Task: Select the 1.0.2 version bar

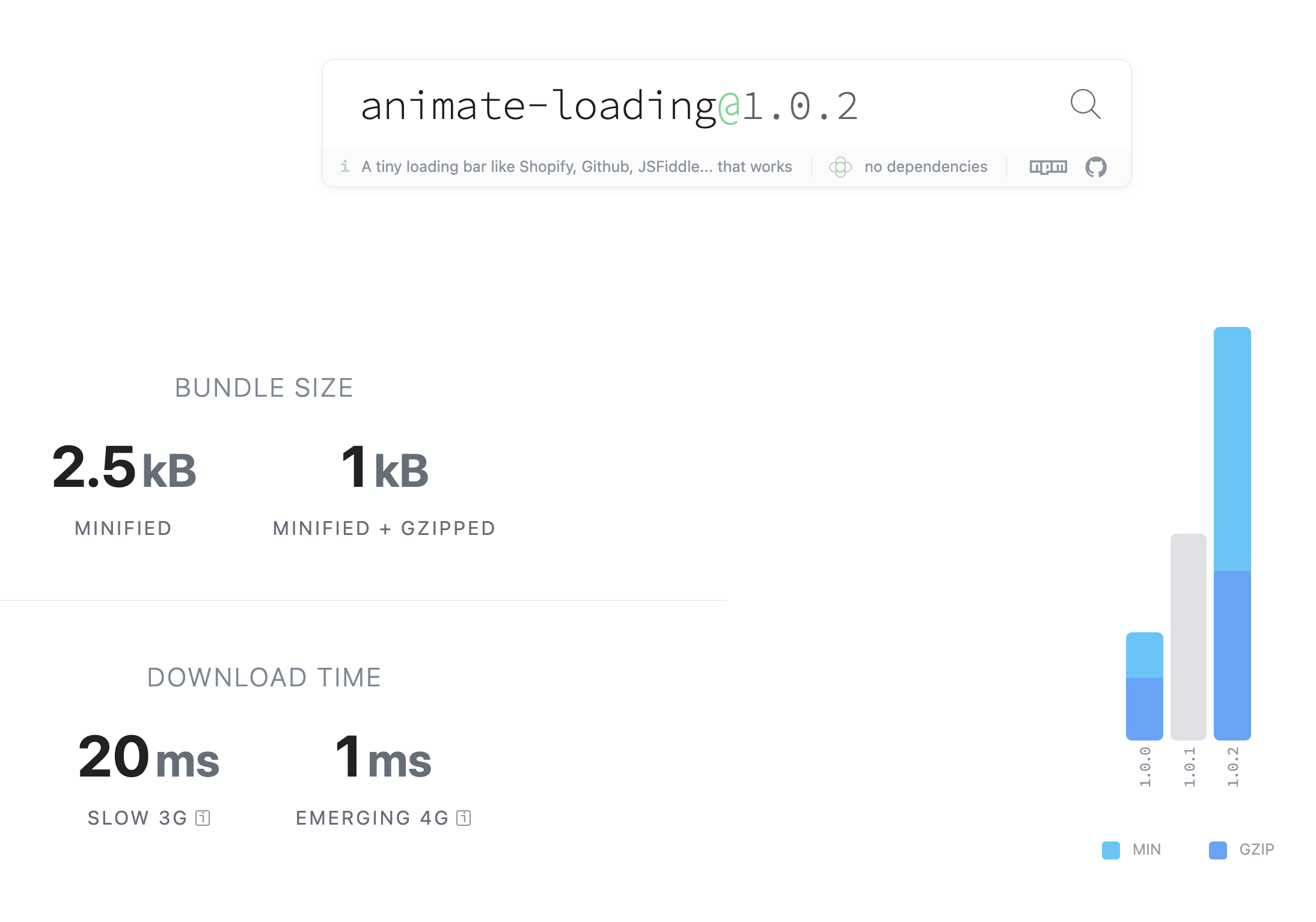Action: pos(1232,533)
